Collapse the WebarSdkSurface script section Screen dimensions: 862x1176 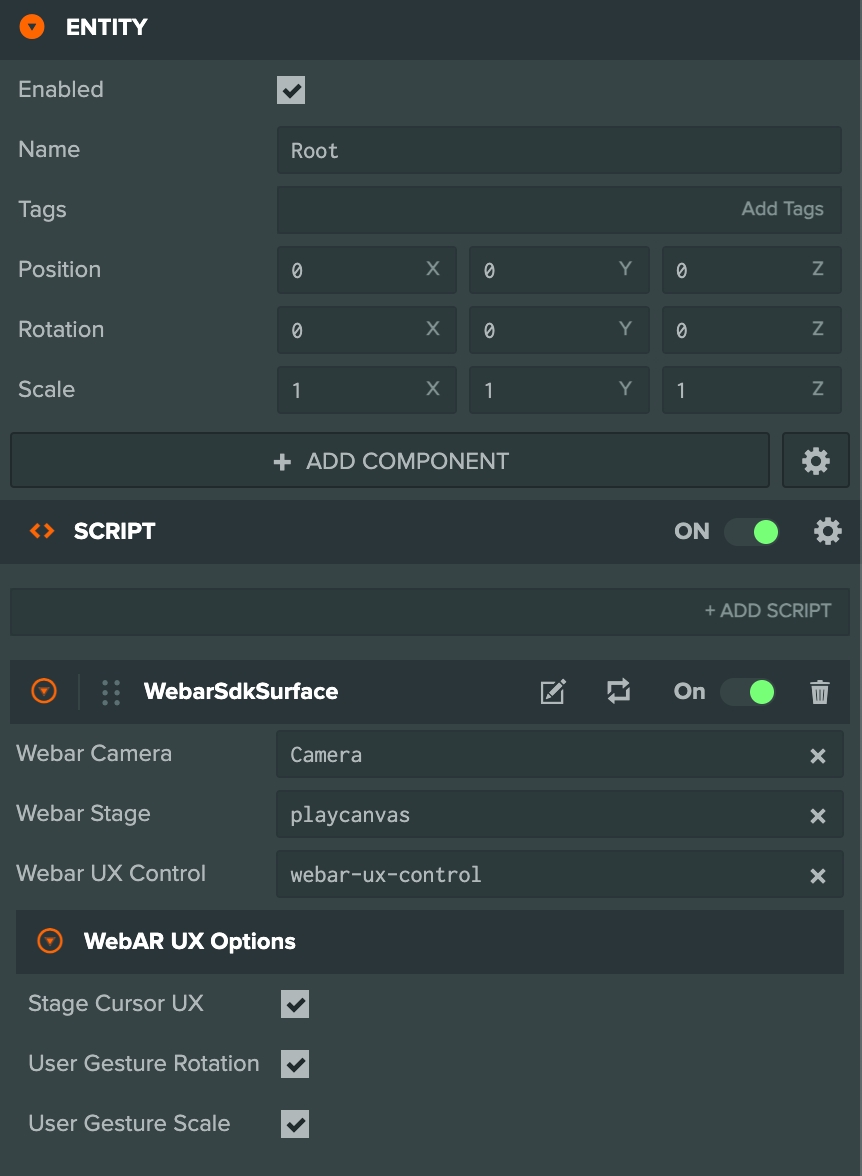point(44,691)
